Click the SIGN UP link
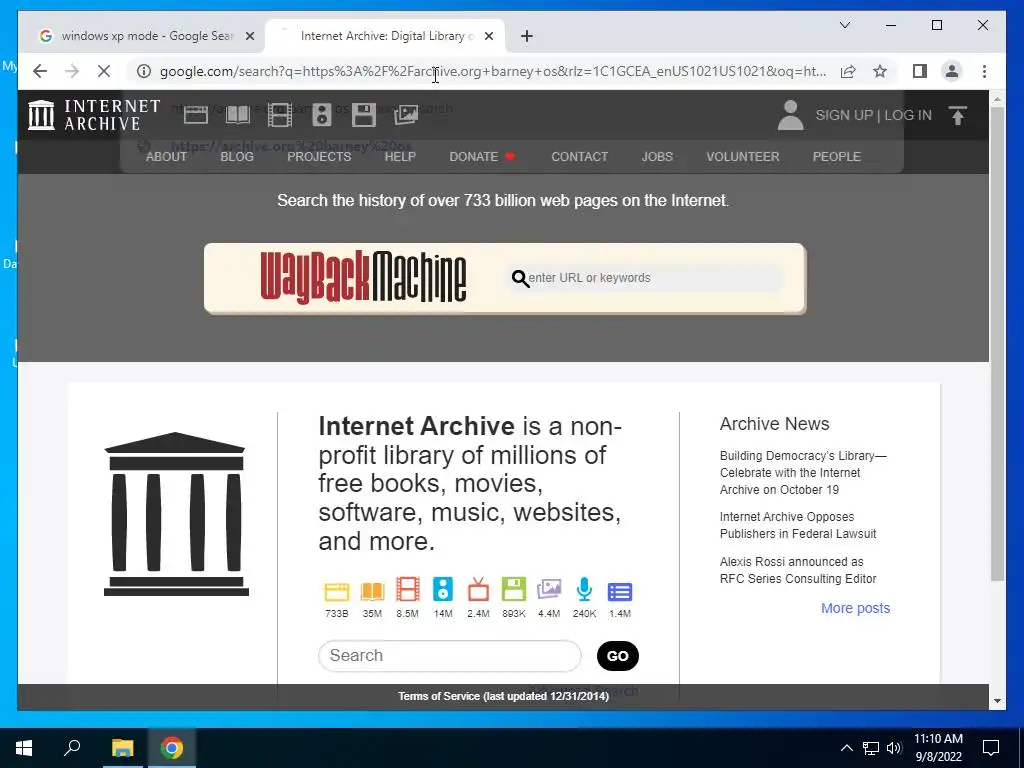 click(844, 116)
